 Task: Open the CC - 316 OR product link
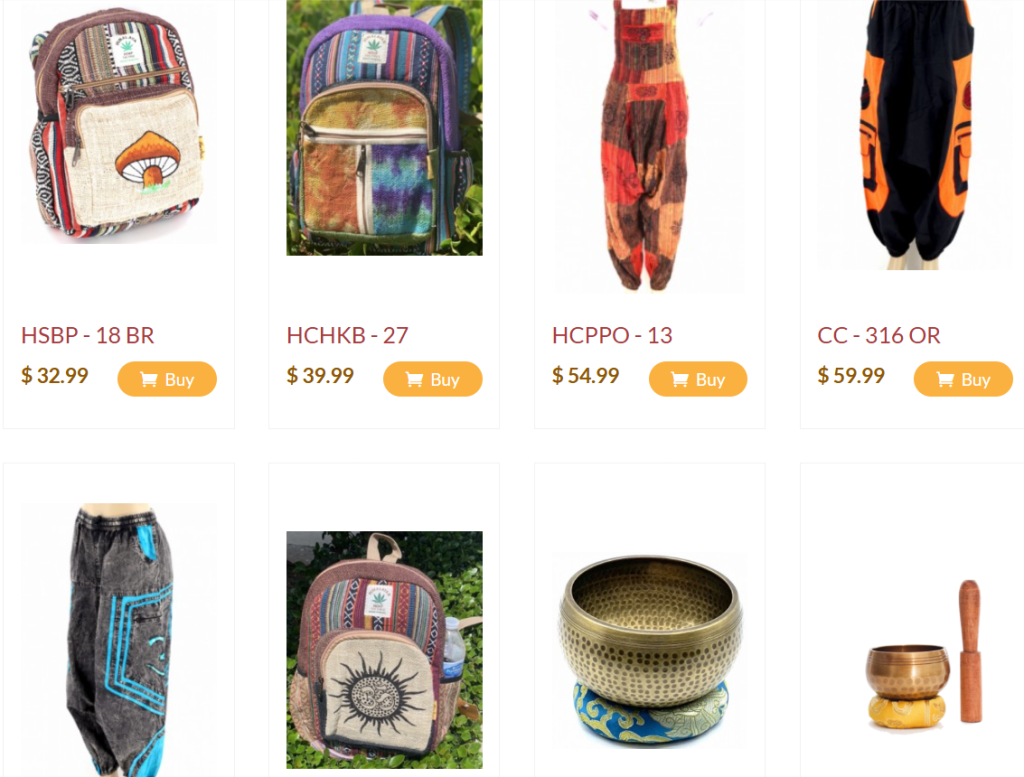[879, 336]
